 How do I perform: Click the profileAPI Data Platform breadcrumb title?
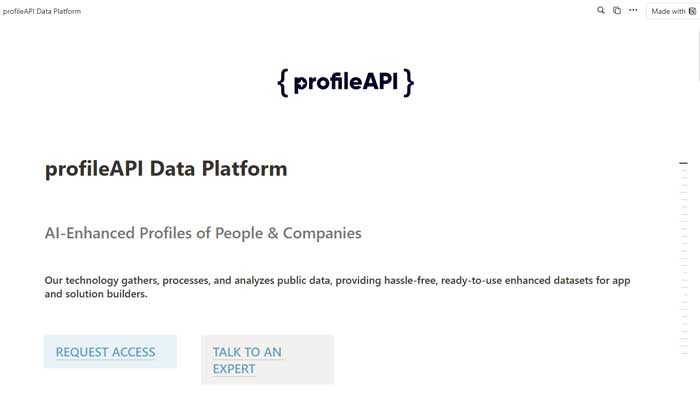[42, 11]
